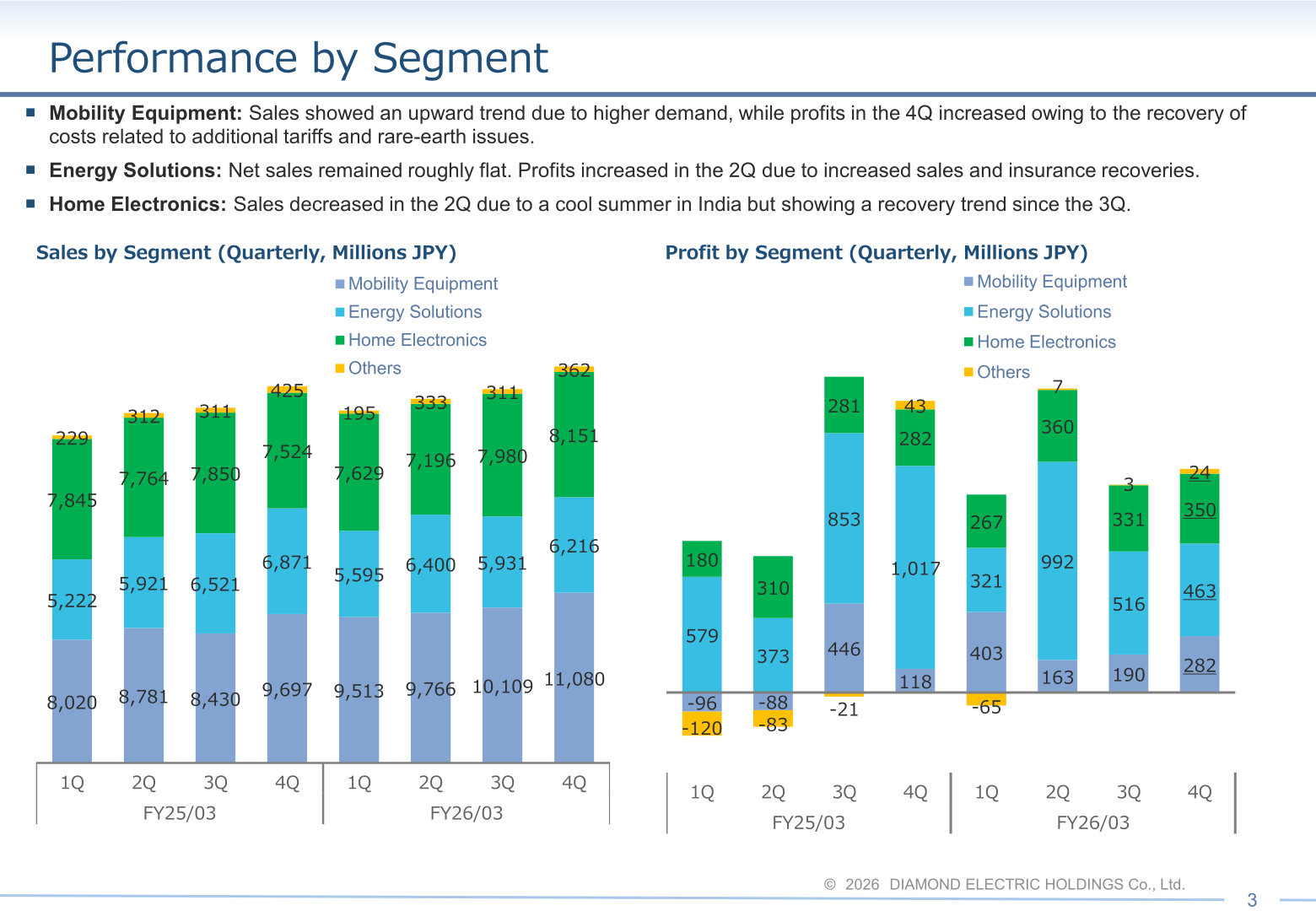Click the Home Electronics value "7,980"

[x=502, y=456]
